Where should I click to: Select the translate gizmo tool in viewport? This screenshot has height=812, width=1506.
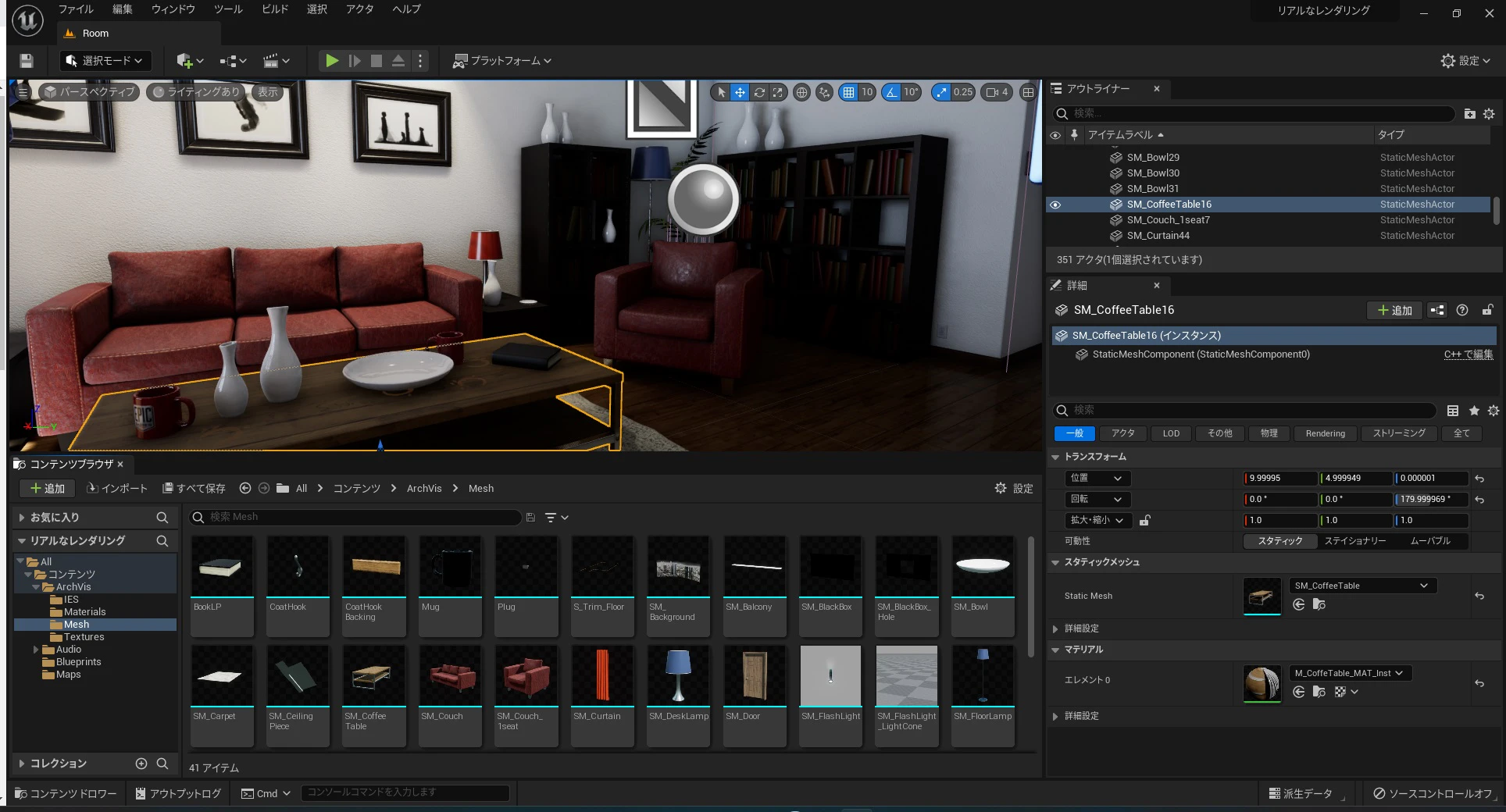coord(739,92)
